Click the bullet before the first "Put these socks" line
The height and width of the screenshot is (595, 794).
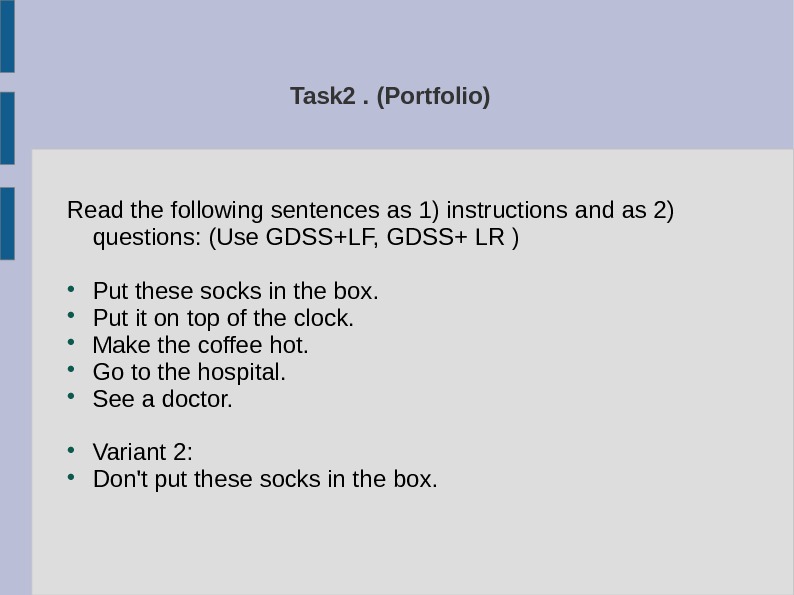click(x=72, y=290)
